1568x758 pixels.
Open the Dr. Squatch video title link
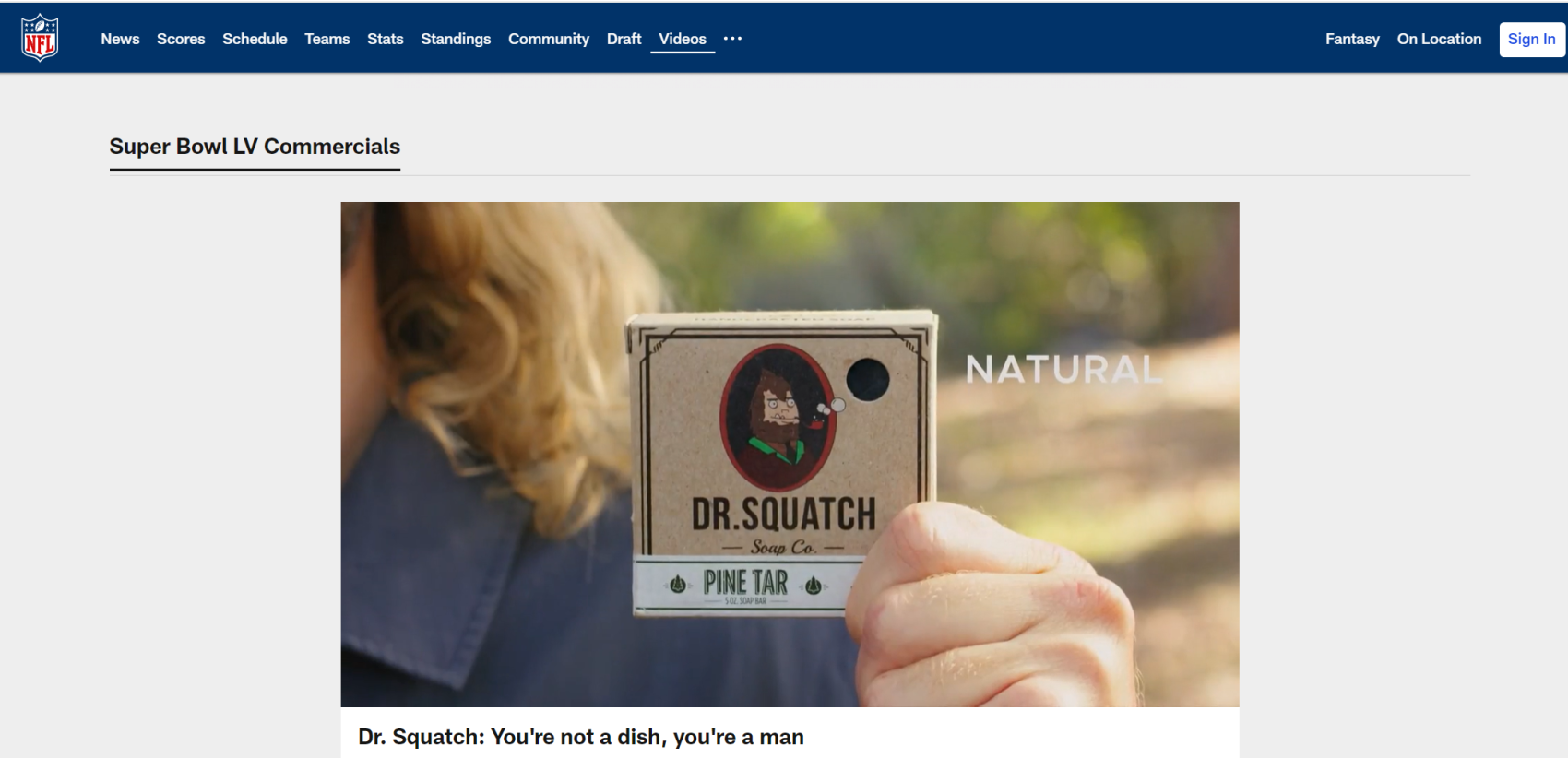tap(581, 737)
